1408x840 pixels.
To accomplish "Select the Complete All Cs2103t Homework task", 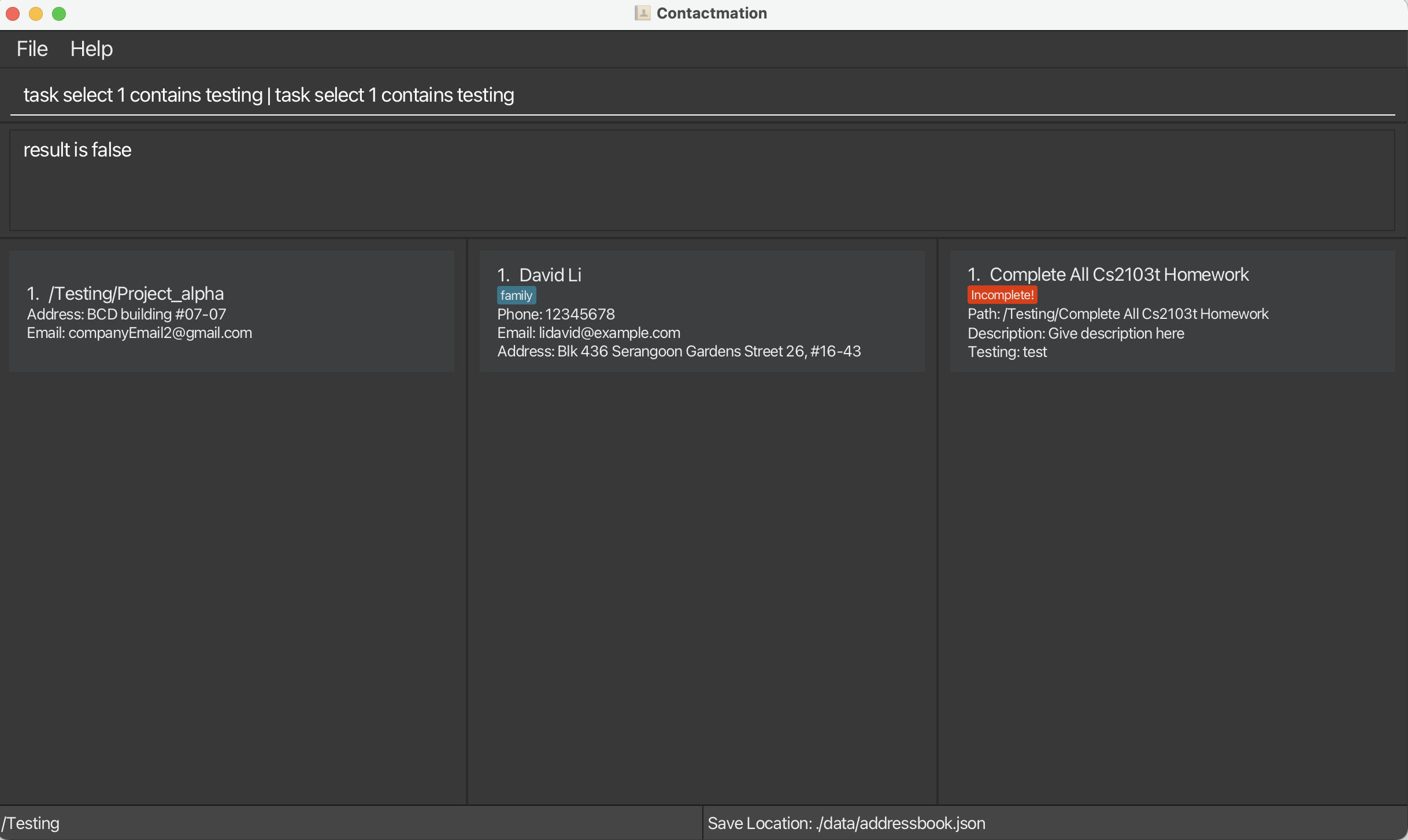I will pos(1172,311).
